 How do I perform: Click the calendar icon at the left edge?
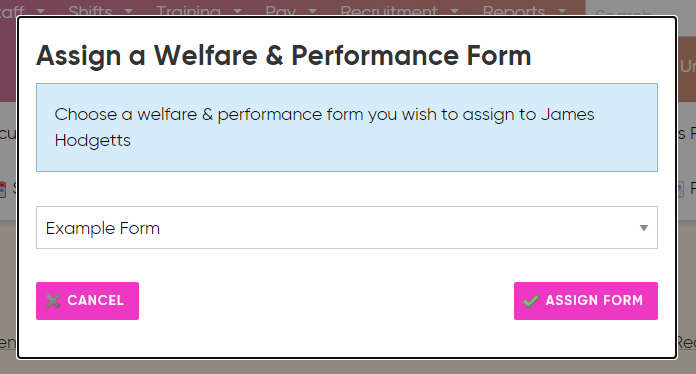(3, 189)
